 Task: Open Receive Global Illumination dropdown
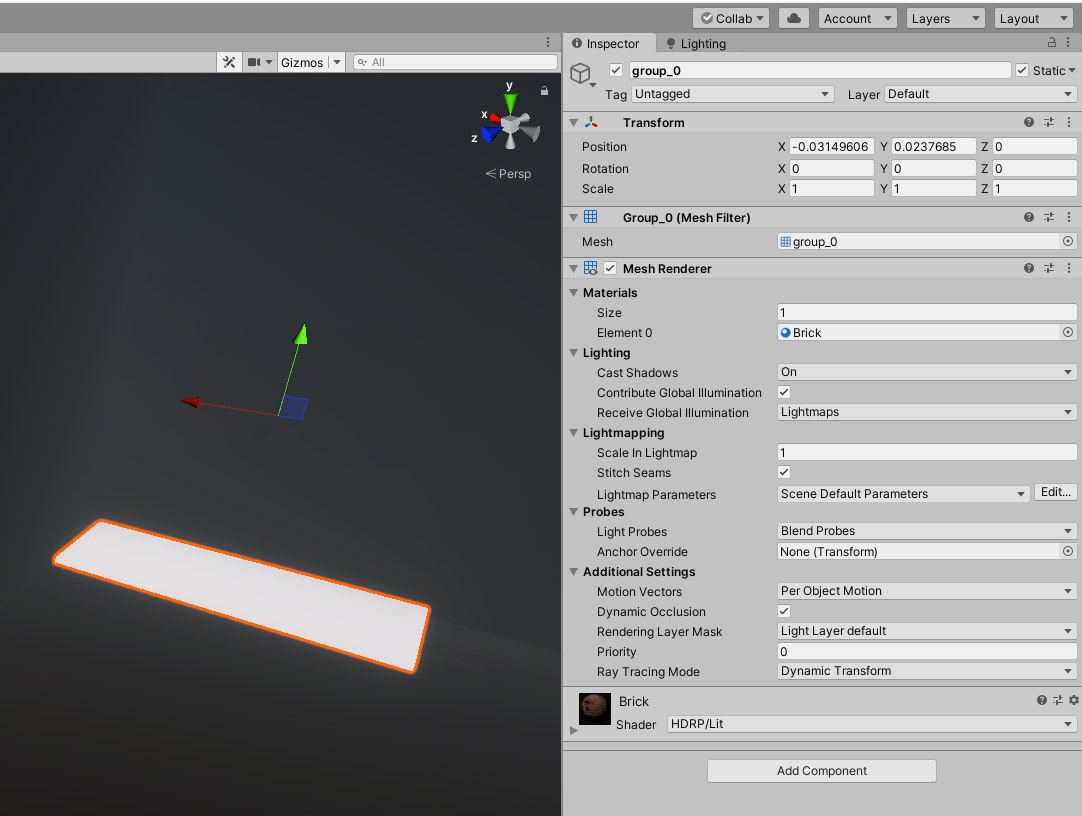927,412
